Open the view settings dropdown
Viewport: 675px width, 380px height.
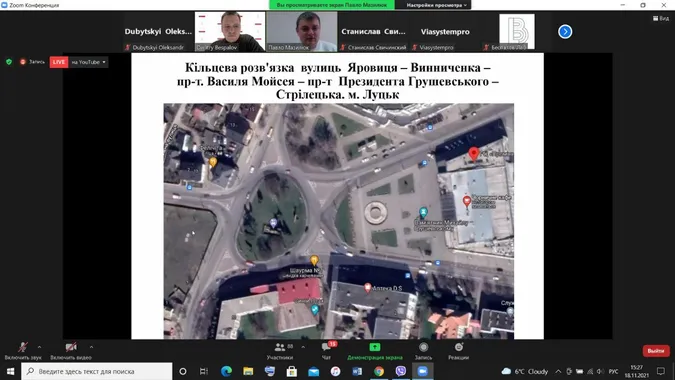coord(437,5)
